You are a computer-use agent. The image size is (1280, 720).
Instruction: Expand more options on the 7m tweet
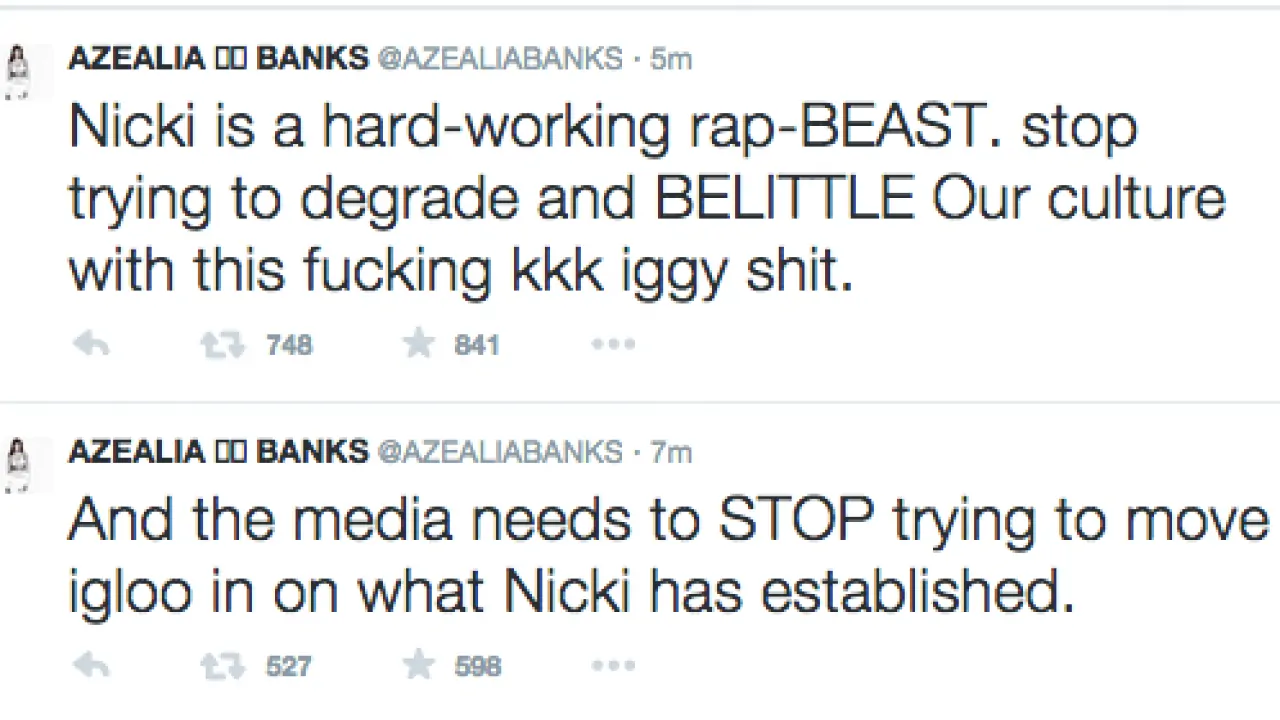pyautogui.click(x=613, y=666)
